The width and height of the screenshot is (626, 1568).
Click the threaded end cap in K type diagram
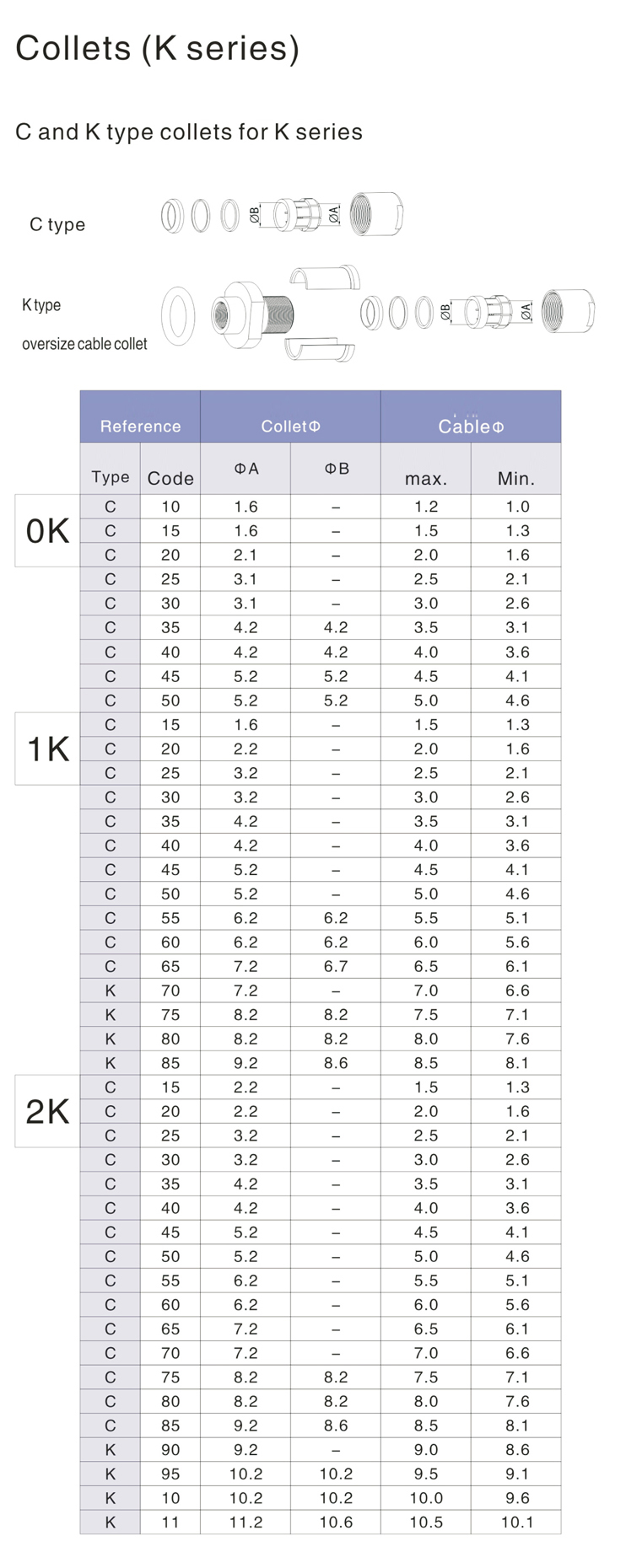[x=568, y=311]
